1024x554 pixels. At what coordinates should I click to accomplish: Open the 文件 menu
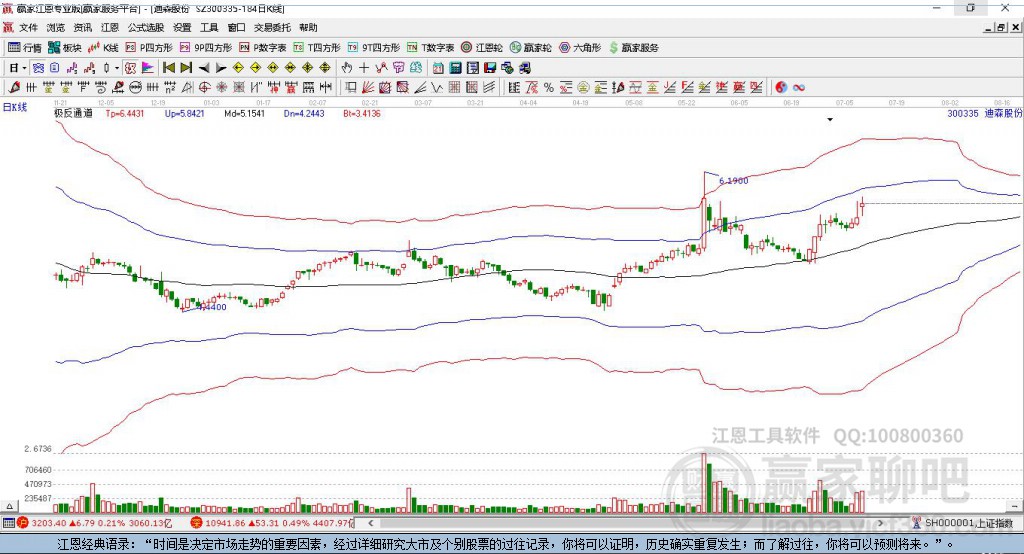(x=28, y=27)
